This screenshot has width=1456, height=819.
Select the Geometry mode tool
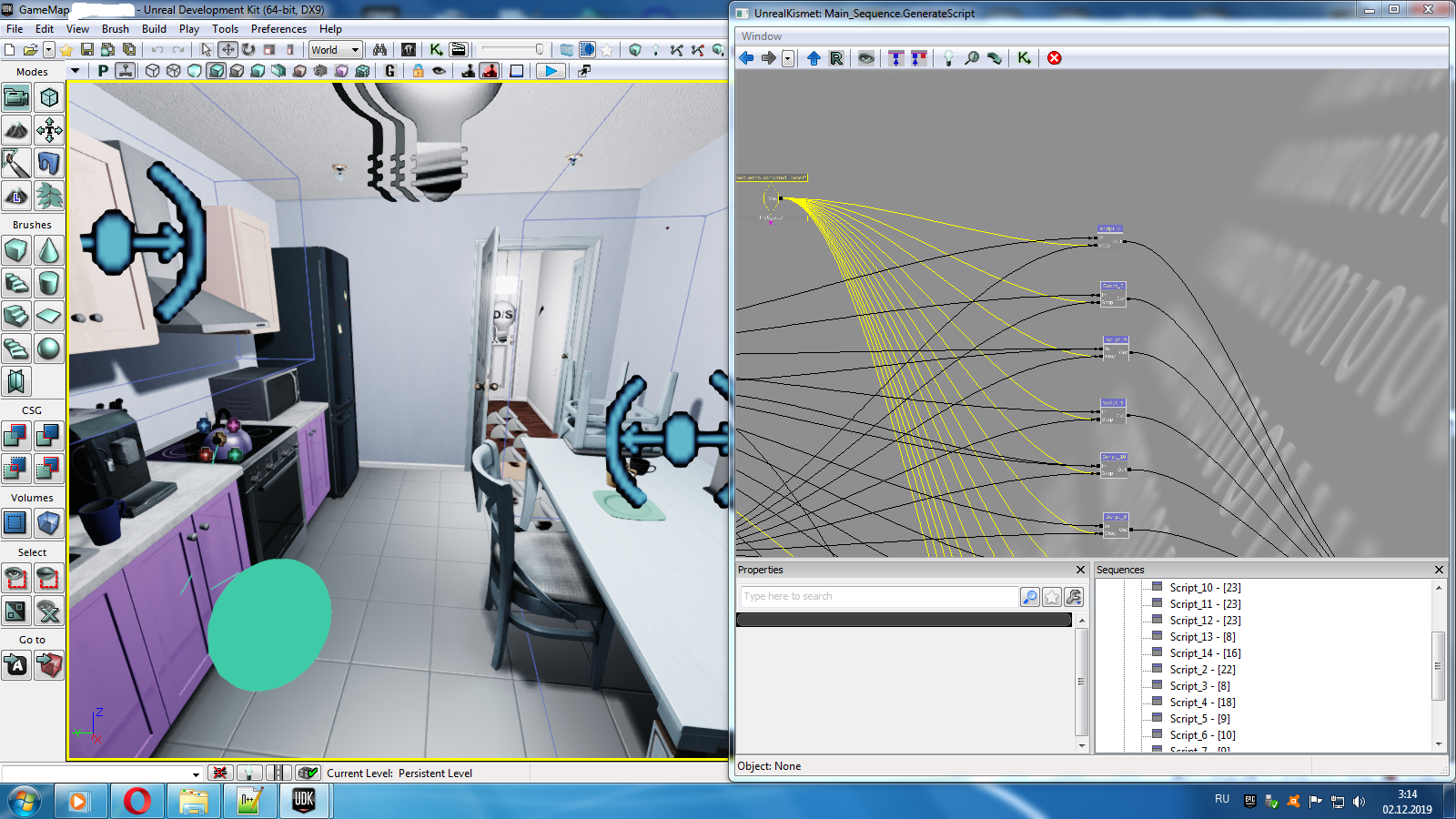point(49,97)
